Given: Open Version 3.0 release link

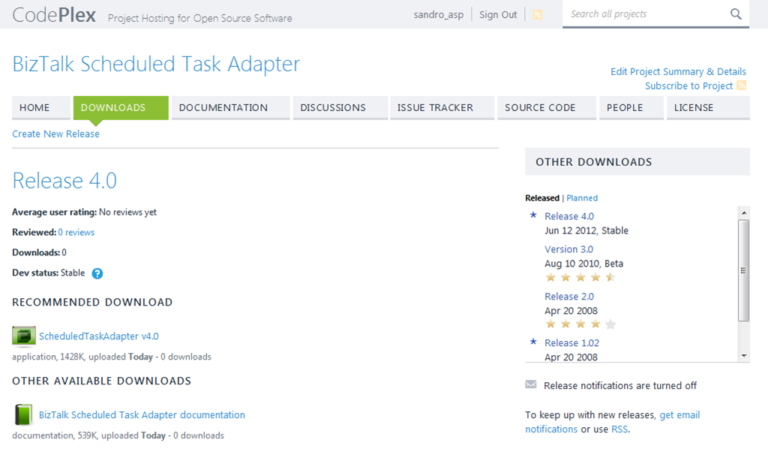Looking at the screenshot, I should (569, 249).
